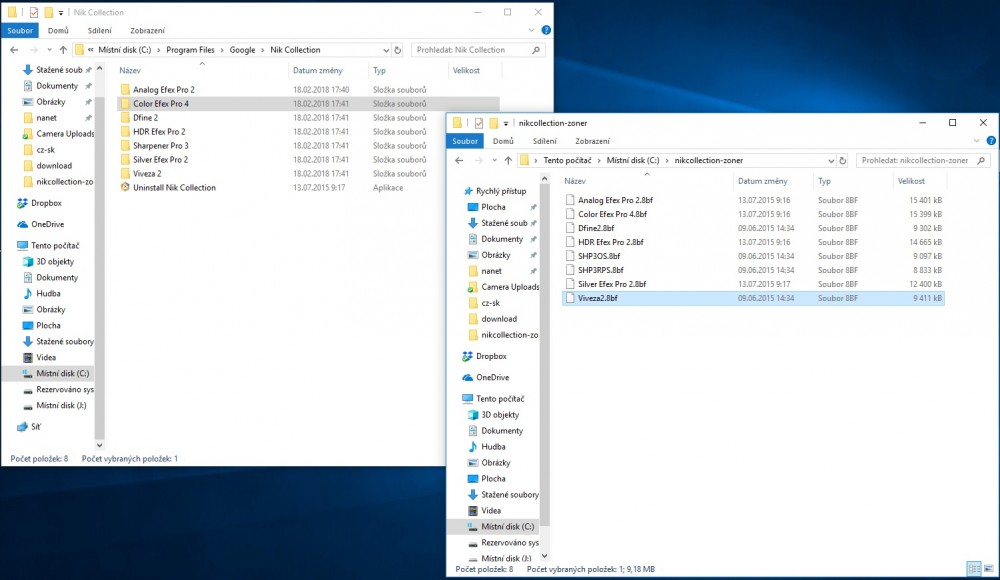The height and width of the screenshot is (580, 1000).
Task: Click Soubor button in the nikcollection-zoner window
Action: [x=465, y=142]
